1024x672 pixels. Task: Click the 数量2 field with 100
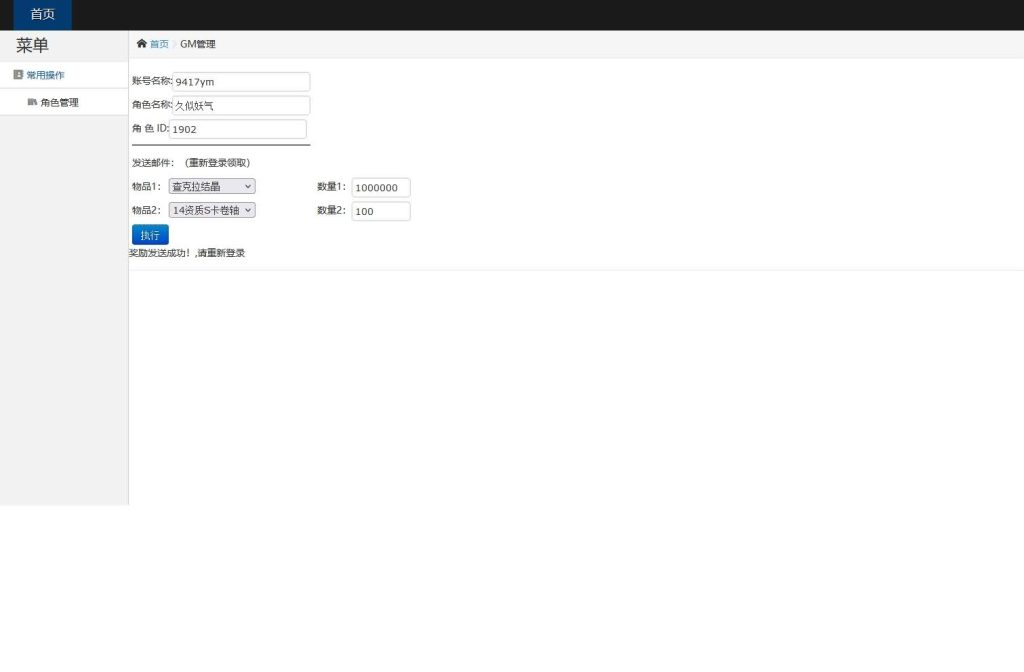tap(381, 211)
